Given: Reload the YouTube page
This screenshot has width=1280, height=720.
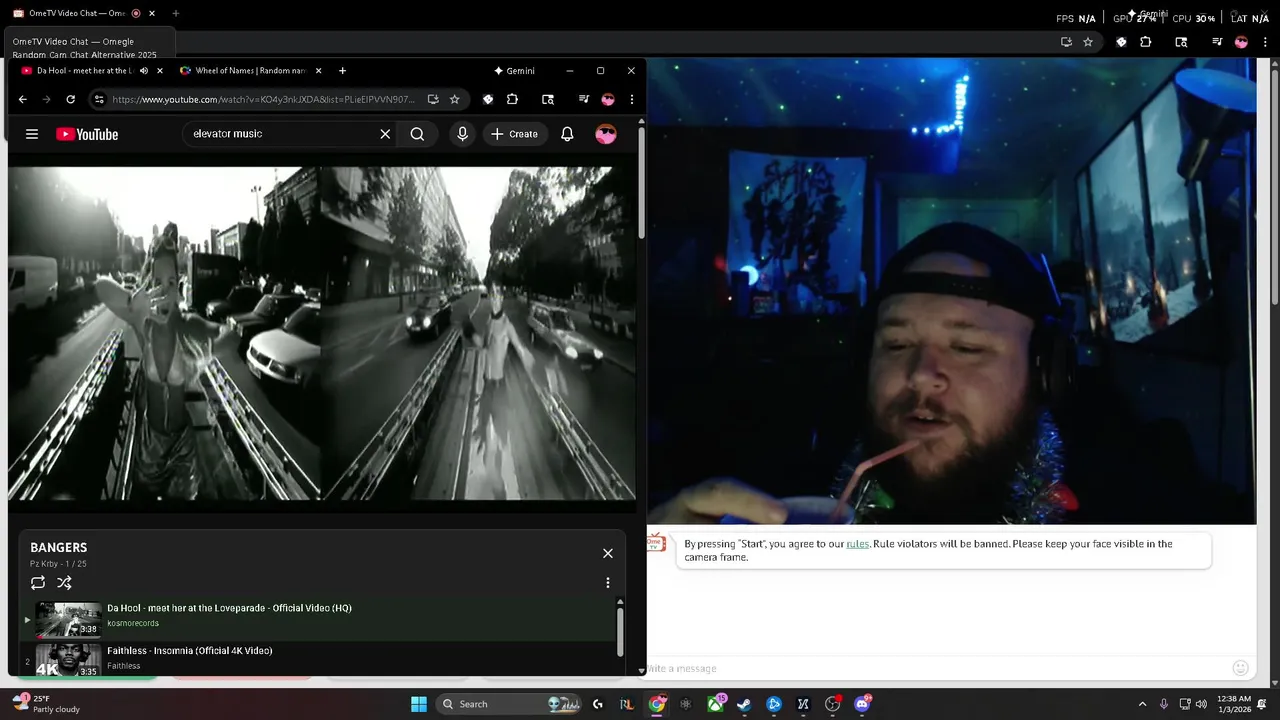Looking at the screenshot, I should 70,99.
